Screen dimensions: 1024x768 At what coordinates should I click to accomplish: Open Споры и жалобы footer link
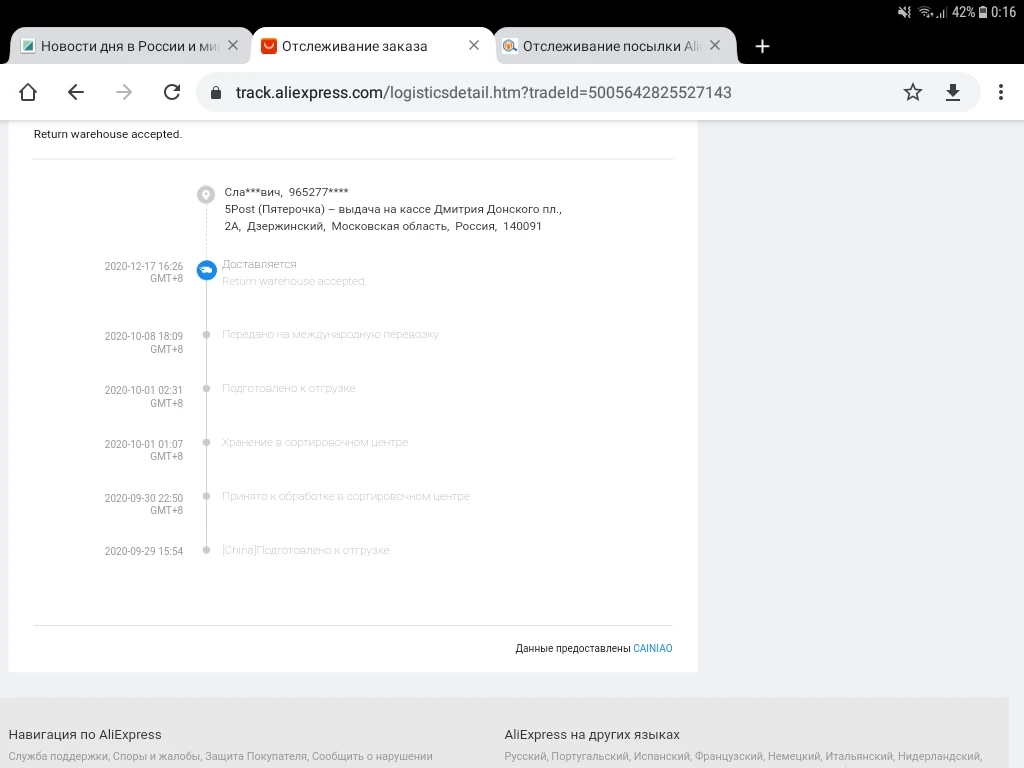point(156,756)
